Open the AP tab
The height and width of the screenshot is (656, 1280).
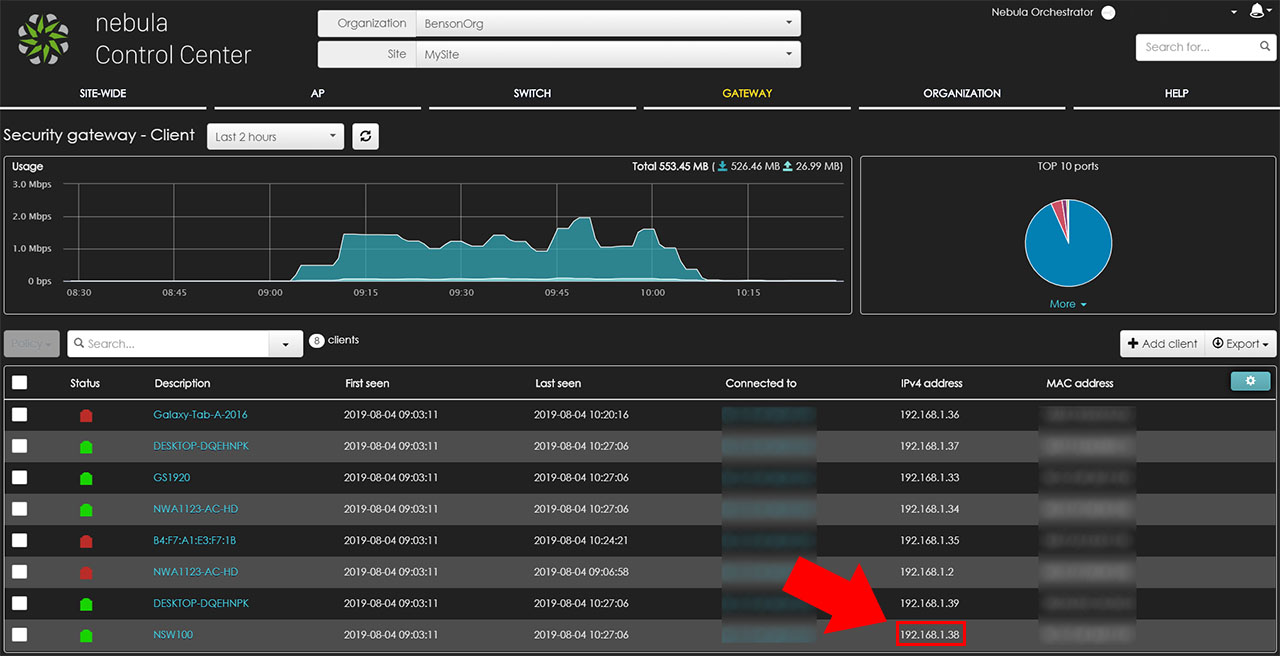pyautogui.click(x=318, y=93)
